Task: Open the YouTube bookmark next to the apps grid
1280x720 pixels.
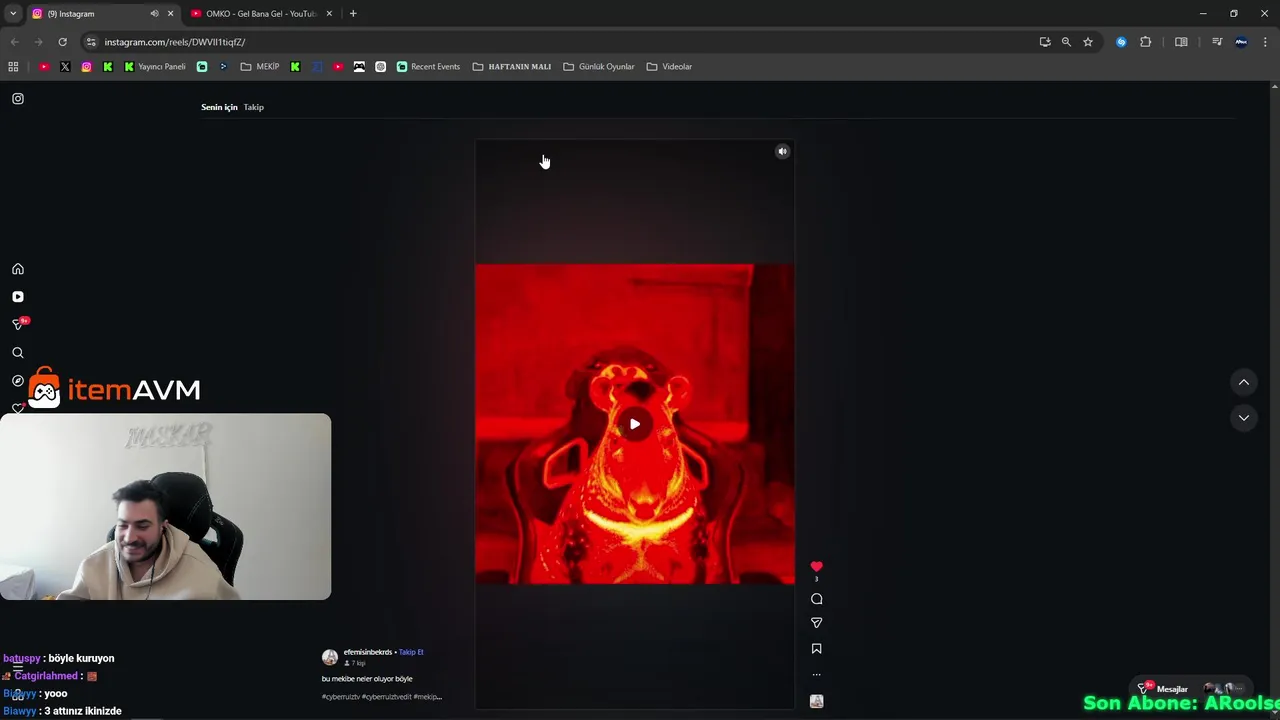Action: tap(44, 67)
